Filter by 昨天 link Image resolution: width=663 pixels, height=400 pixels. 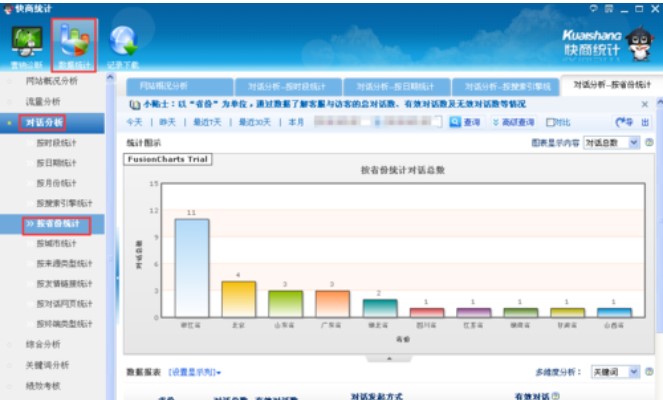pos(167,122)
